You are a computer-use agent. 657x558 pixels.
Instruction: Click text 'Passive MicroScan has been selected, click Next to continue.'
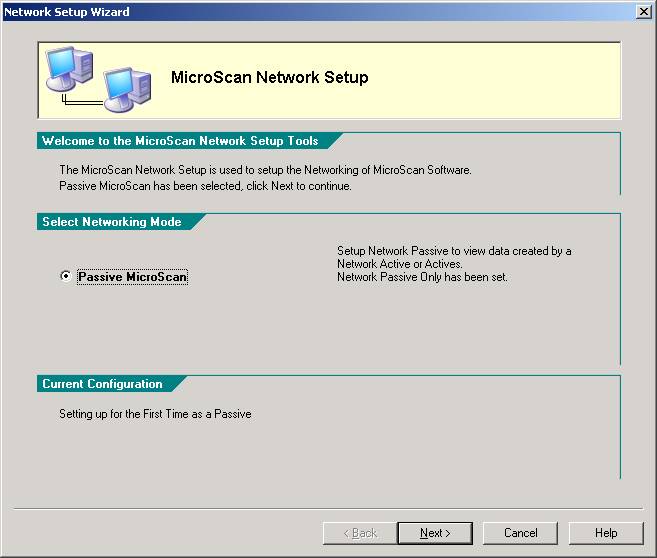[205, 186]
